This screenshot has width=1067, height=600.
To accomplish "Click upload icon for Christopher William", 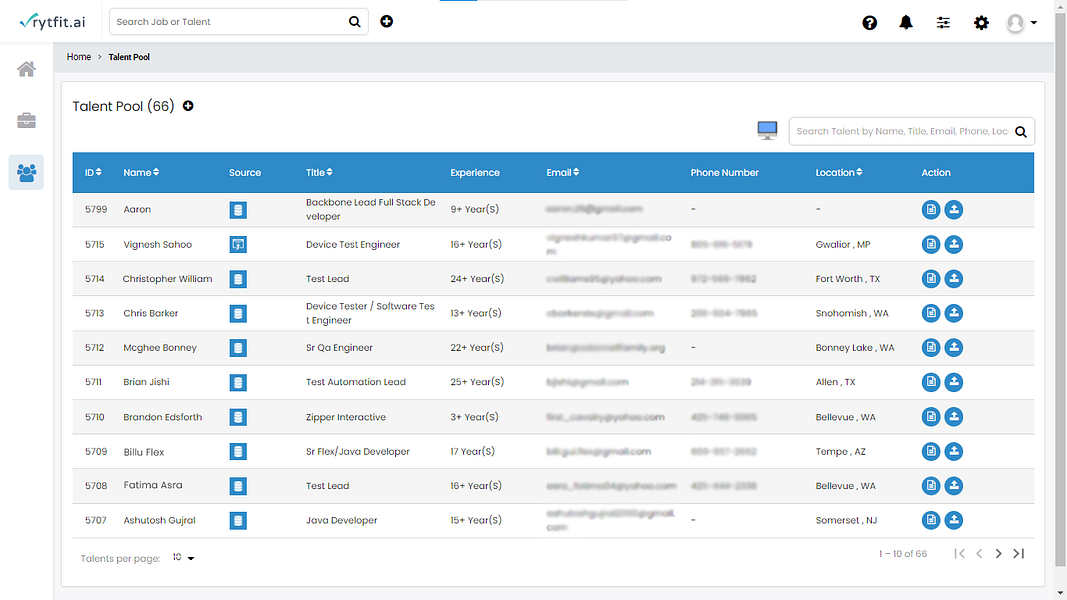I will coord(954,279).
